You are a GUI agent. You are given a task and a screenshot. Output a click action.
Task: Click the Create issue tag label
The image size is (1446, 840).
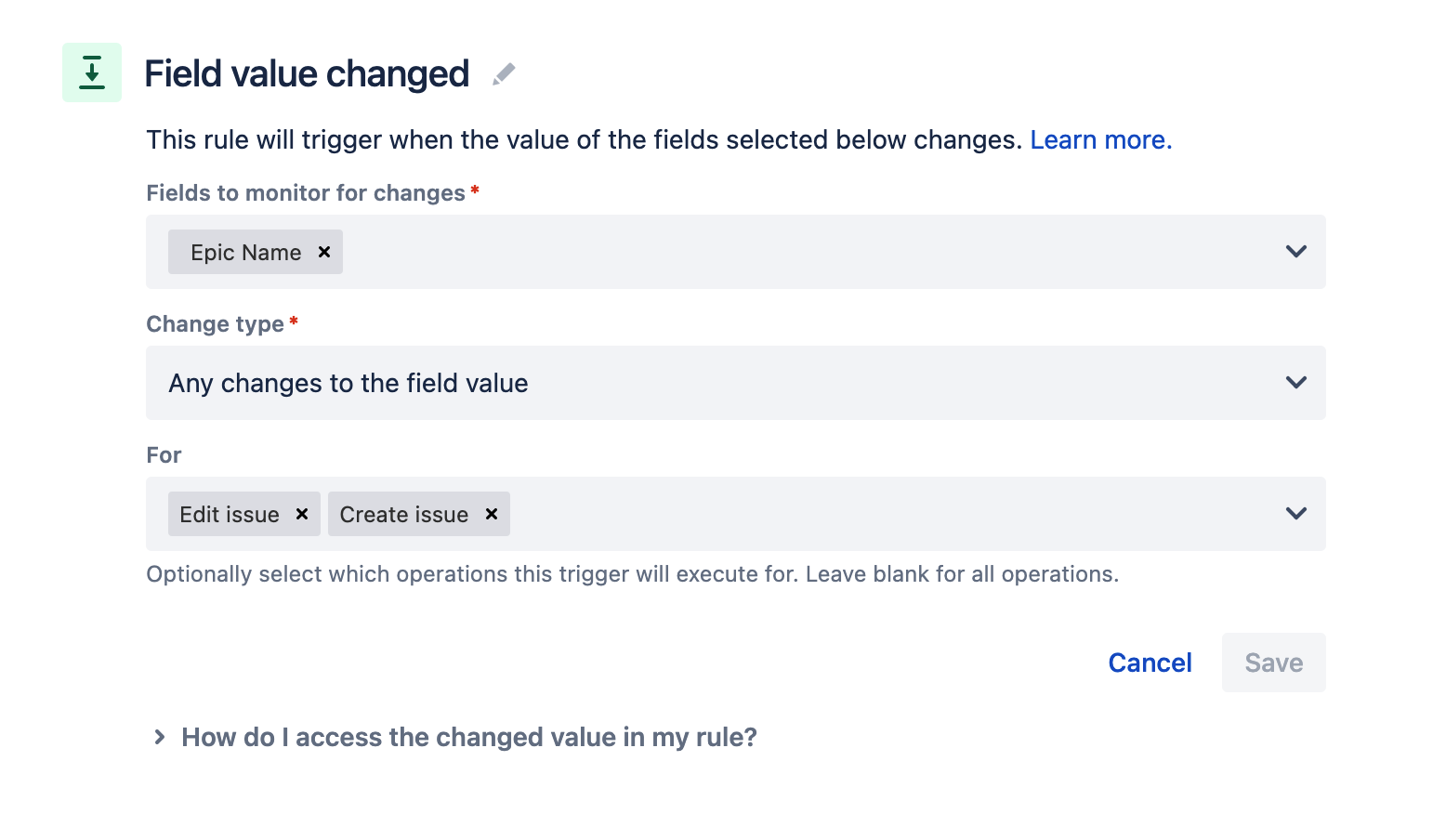point(404,515)
